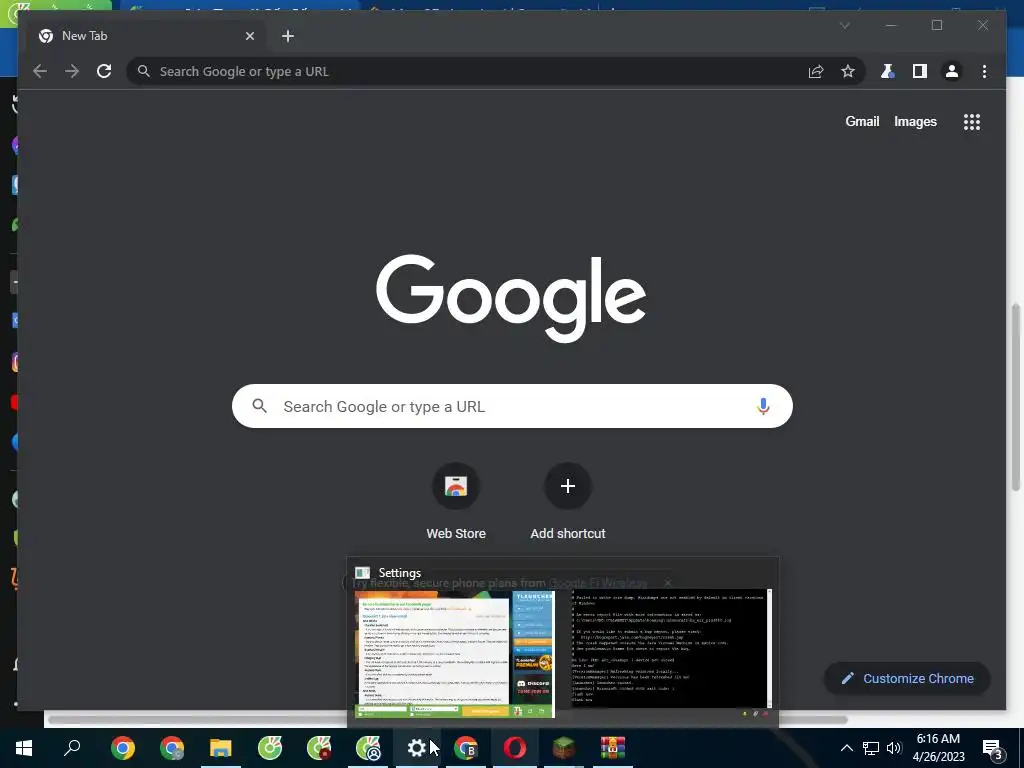Viewport: 1024px width, 768px height.
Task: Open the volume speaker tray icon
Action: [x=894, y=748]
